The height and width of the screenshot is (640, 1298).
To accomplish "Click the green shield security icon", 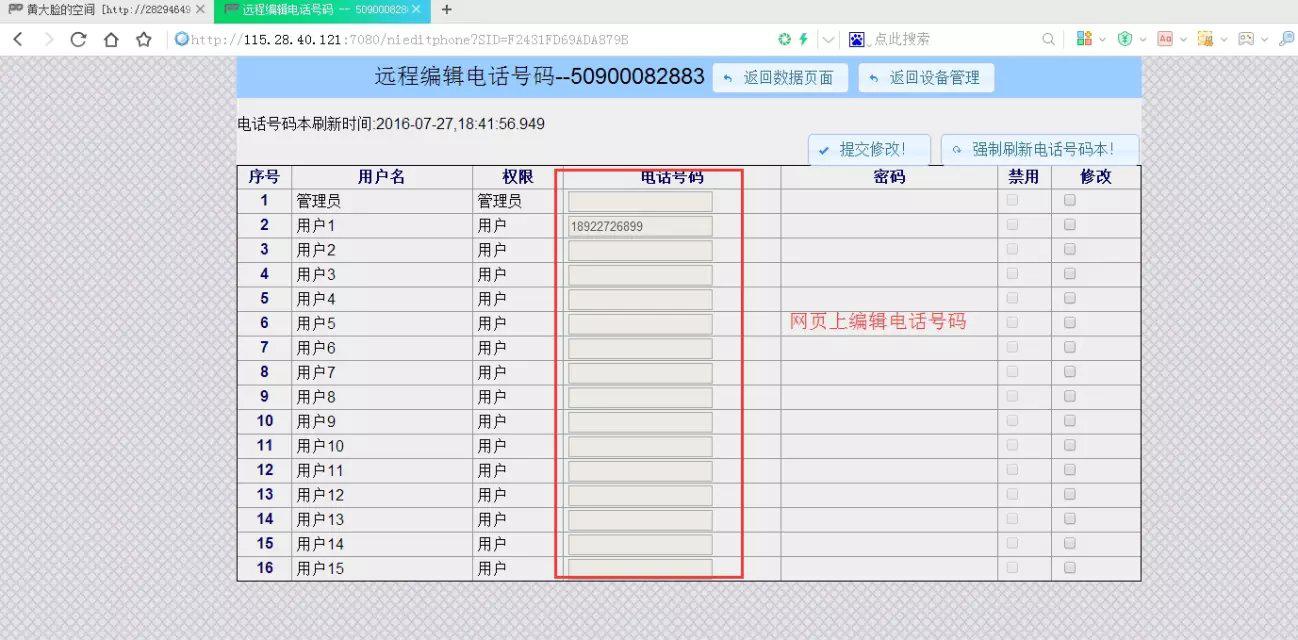I will click(x=1125, y=39).
